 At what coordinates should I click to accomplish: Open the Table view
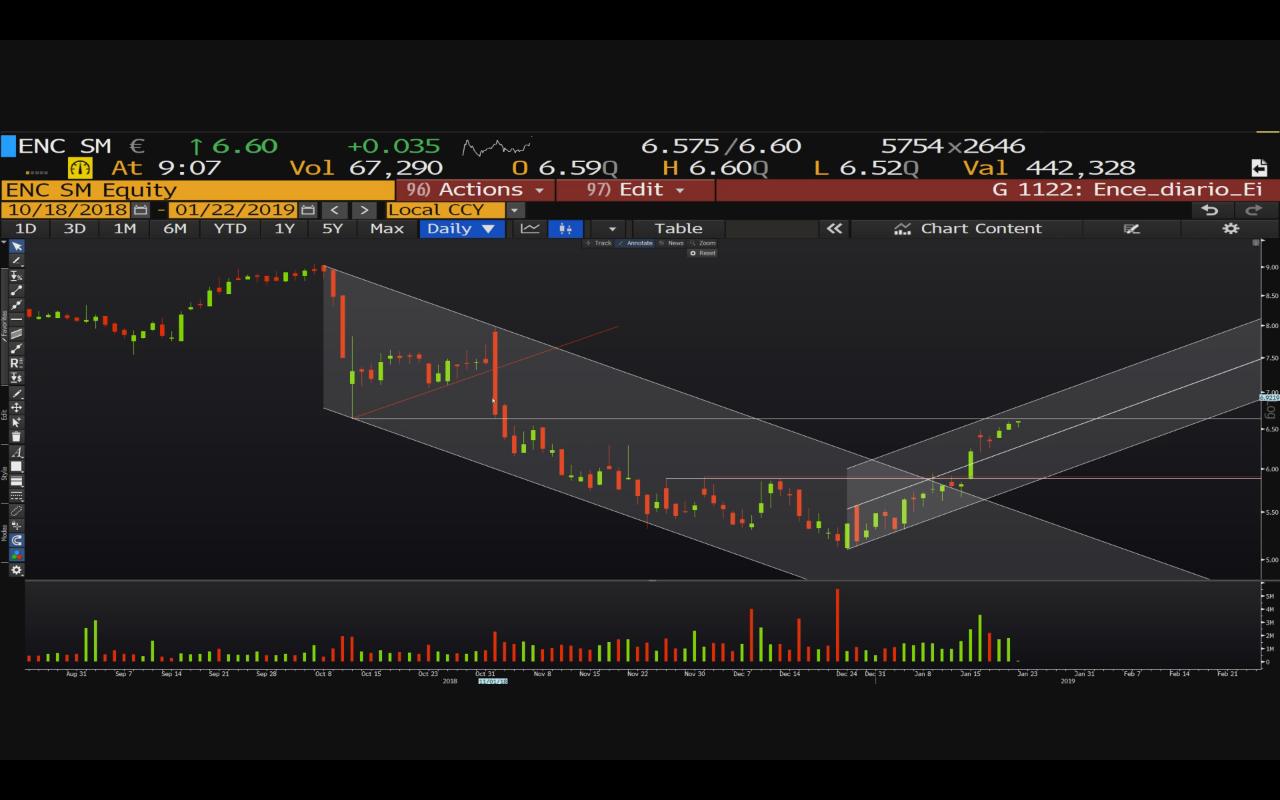coord(678,229)
